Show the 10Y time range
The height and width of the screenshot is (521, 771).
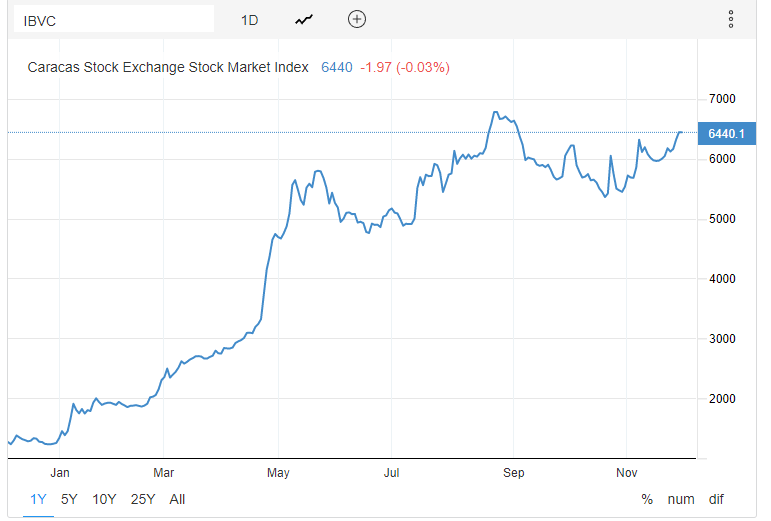point(104,499)
